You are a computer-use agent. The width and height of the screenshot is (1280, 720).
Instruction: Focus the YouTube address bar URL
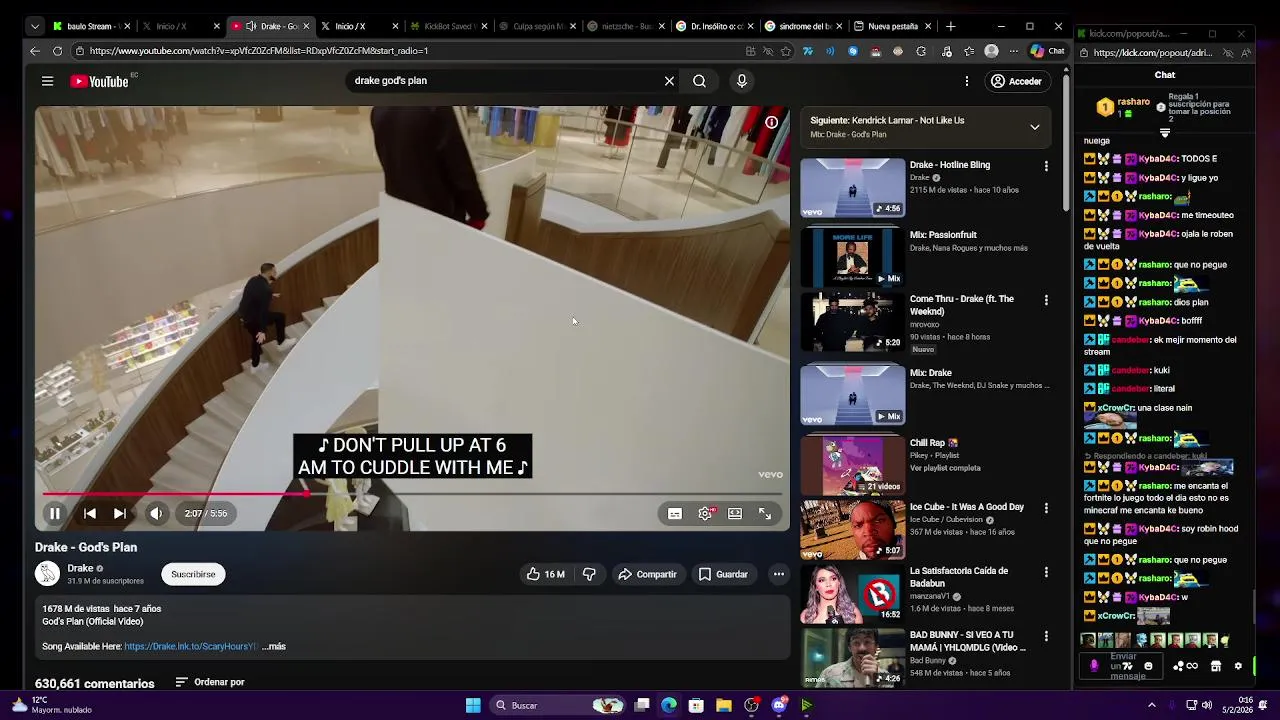pos(258,51)
